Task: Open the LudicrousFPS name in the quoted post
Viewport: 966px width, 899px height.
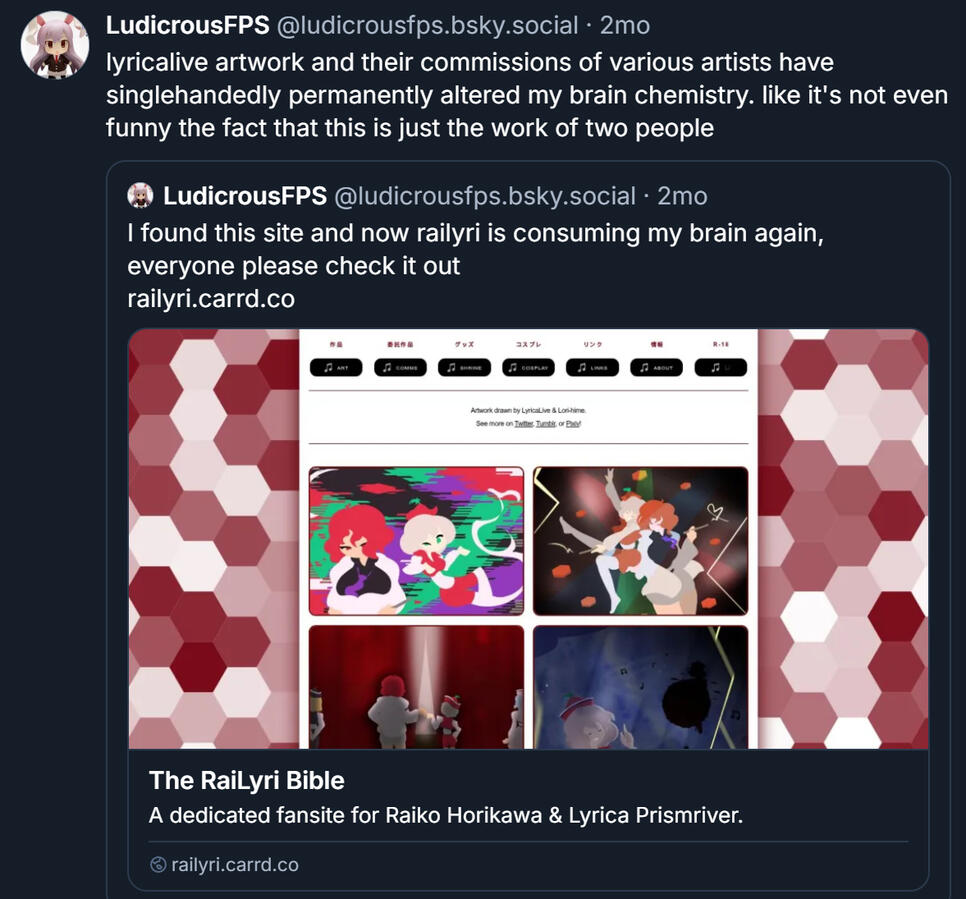Action: click(x=245, y=196)
